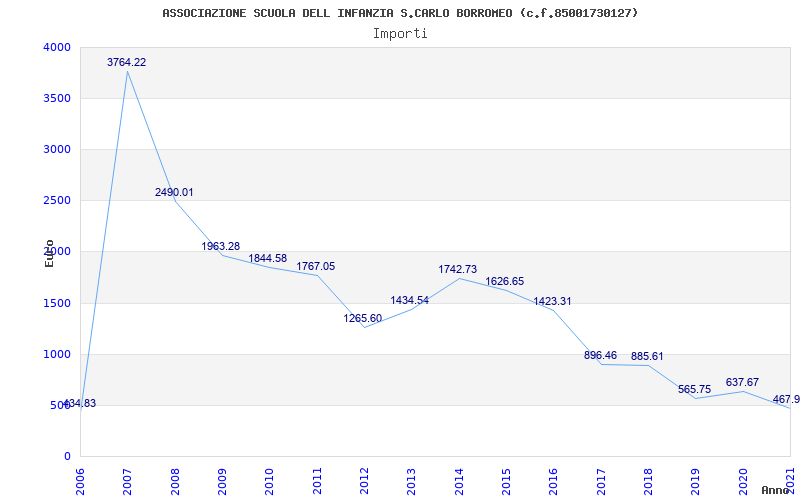This screenshot has width=800, height=500.
Task: Click data label 565.75
Action: tap(694, 390)
